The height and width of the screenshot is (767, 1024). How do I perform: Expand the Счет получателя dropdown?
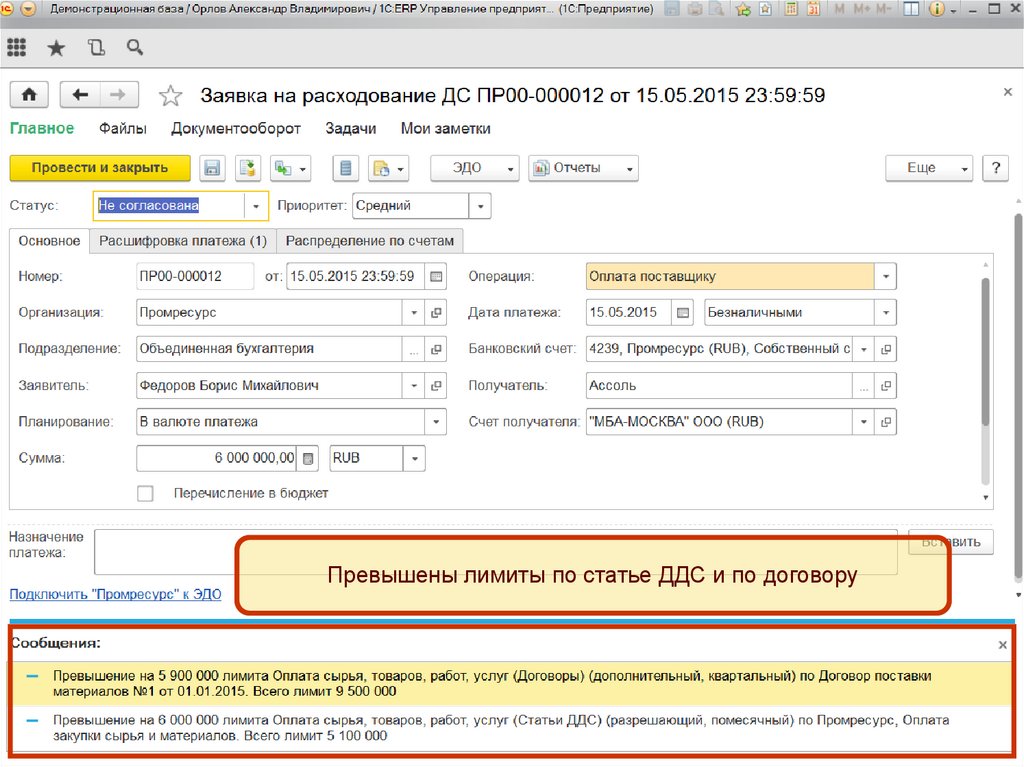click(863, 422)
